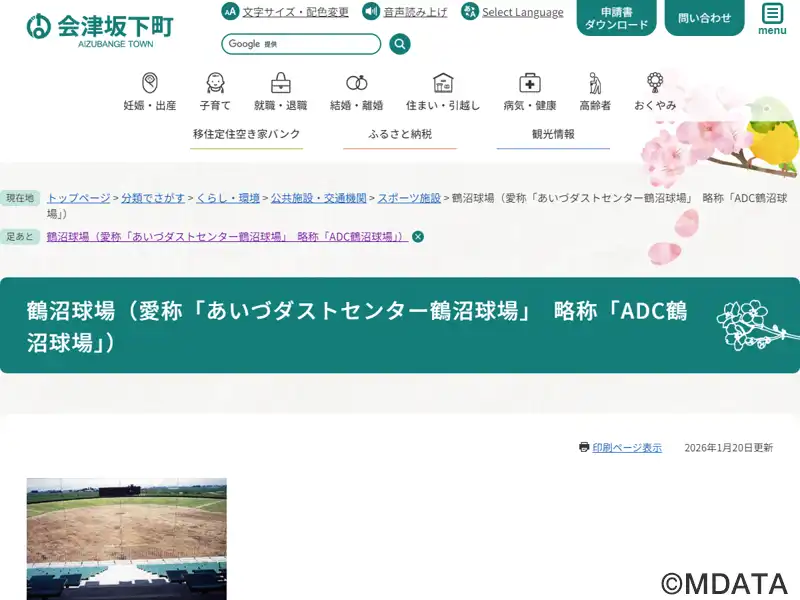Click the printer icon
Viewport: 800px width, 600px height.
584,447
